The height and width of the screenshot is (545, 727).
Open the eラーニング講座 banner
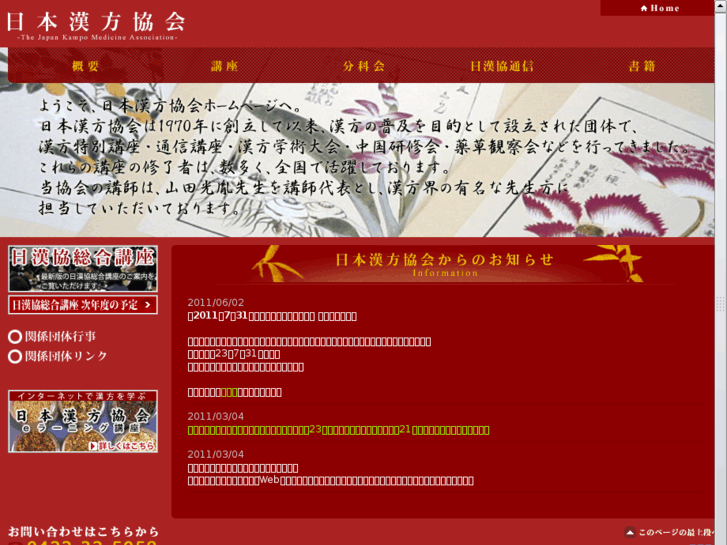coord(83,421)
